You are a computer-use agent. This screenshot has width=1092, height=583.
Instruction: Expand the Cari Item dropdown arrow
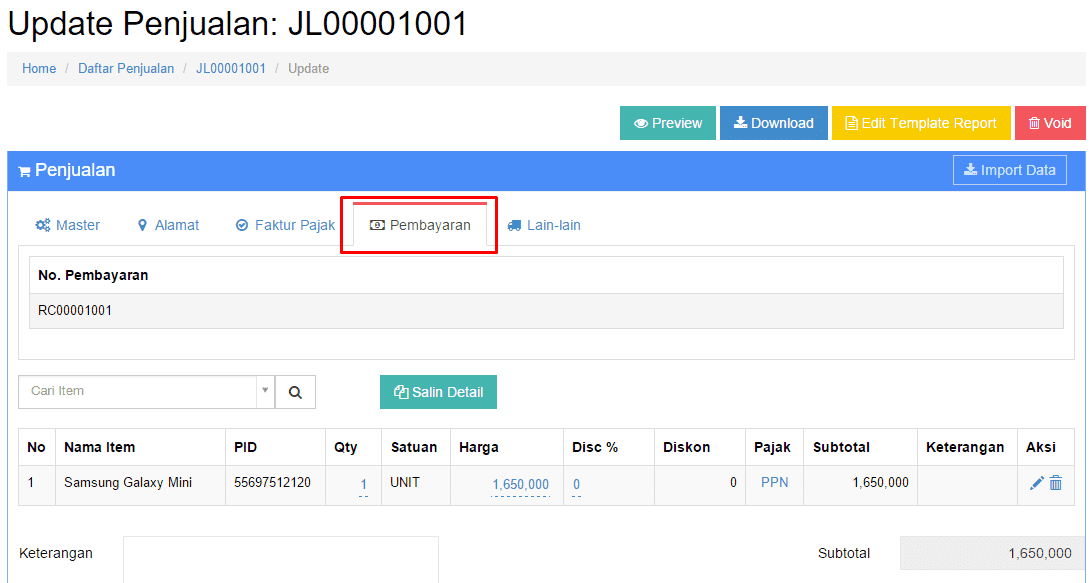coord(265,392)
